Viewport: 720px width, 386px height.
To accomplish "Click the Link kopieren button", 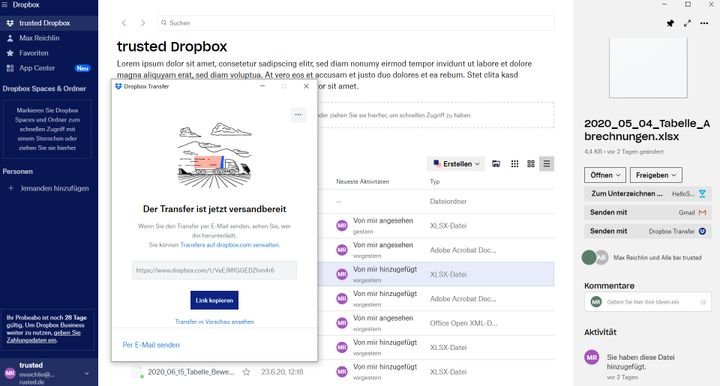I will point(214,300).
